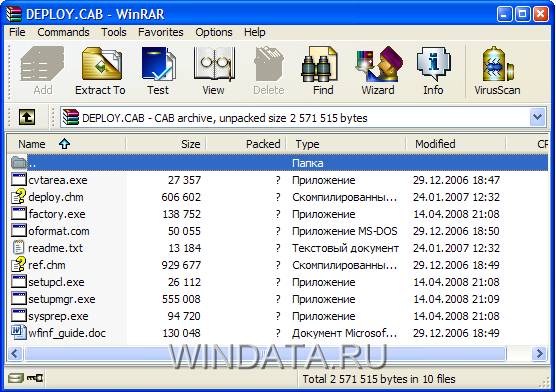Click the WinRAR icon in title bar
Image resolution: width=556 pixels, height=392 pixels.
pos(14,14)
